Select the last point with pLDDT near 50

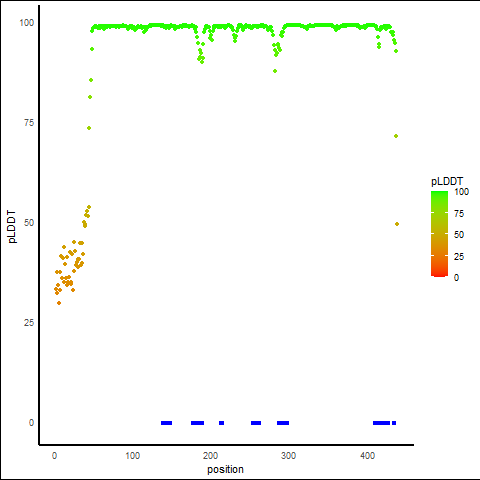(397, 224)
